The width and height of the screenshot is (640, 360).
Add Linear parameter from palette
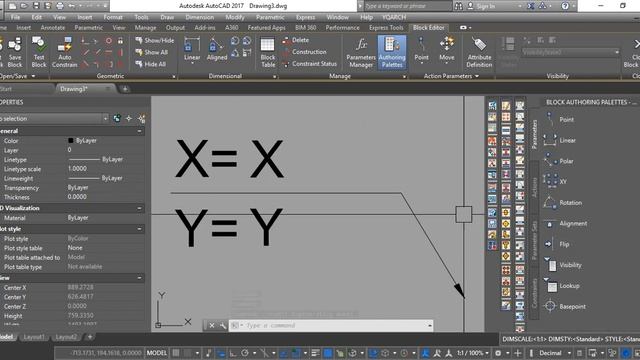(x=560, y=140)
